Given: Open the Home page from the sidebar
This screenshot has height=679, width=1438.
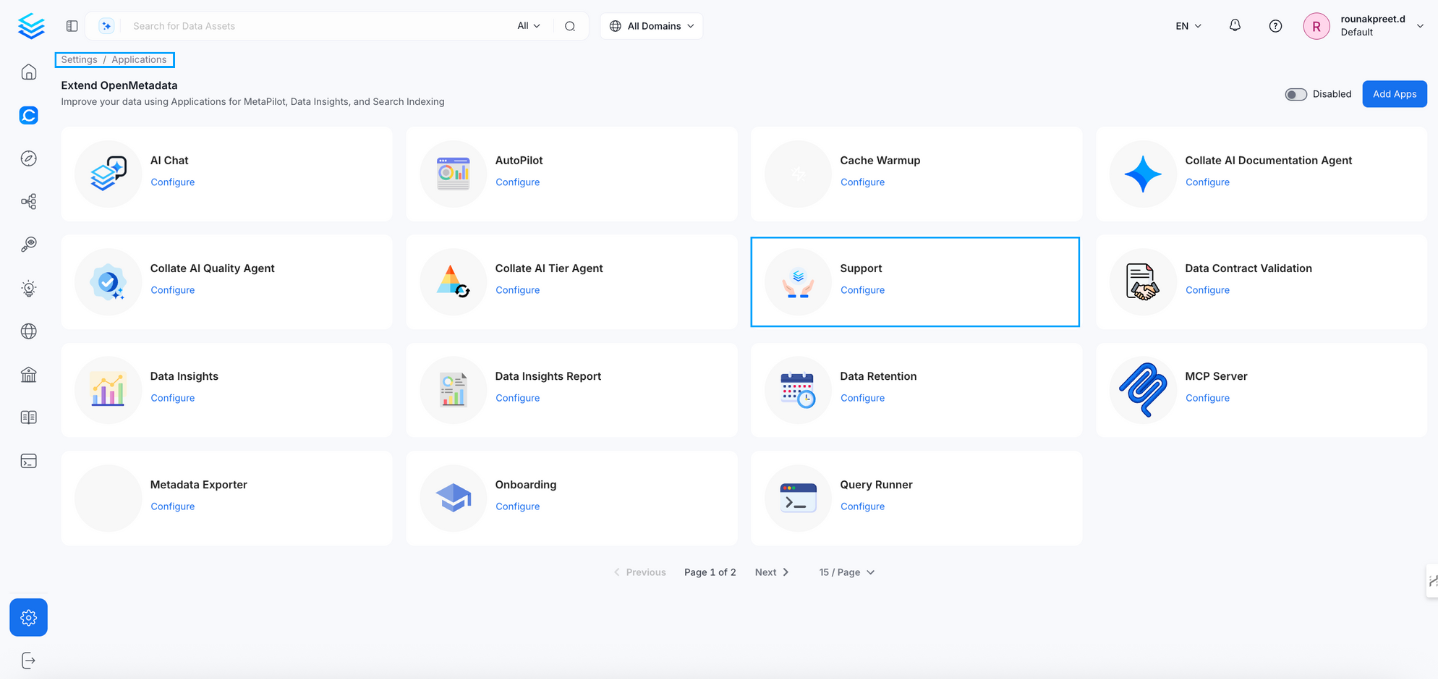Looking at the screenshot, I should tap(28, 71).
